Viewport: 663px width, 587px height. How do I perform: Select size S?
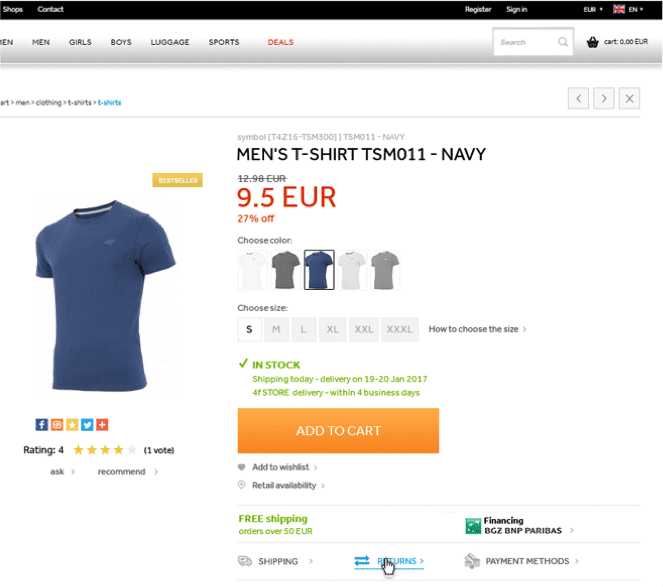point(249,329)
